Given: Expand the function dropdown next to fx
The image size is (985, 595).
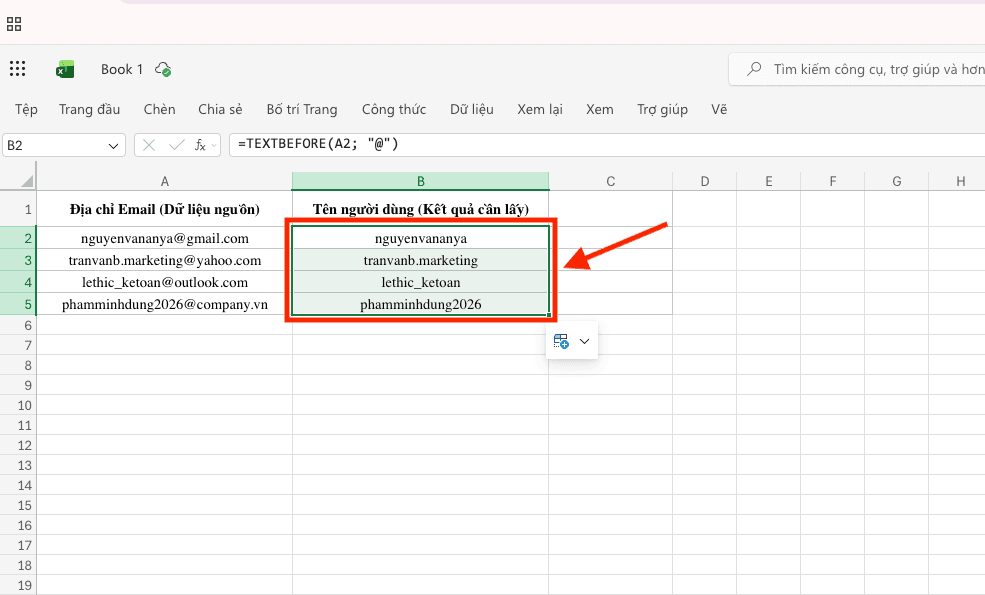Looking at the screenshot, I should click(214, 146).
